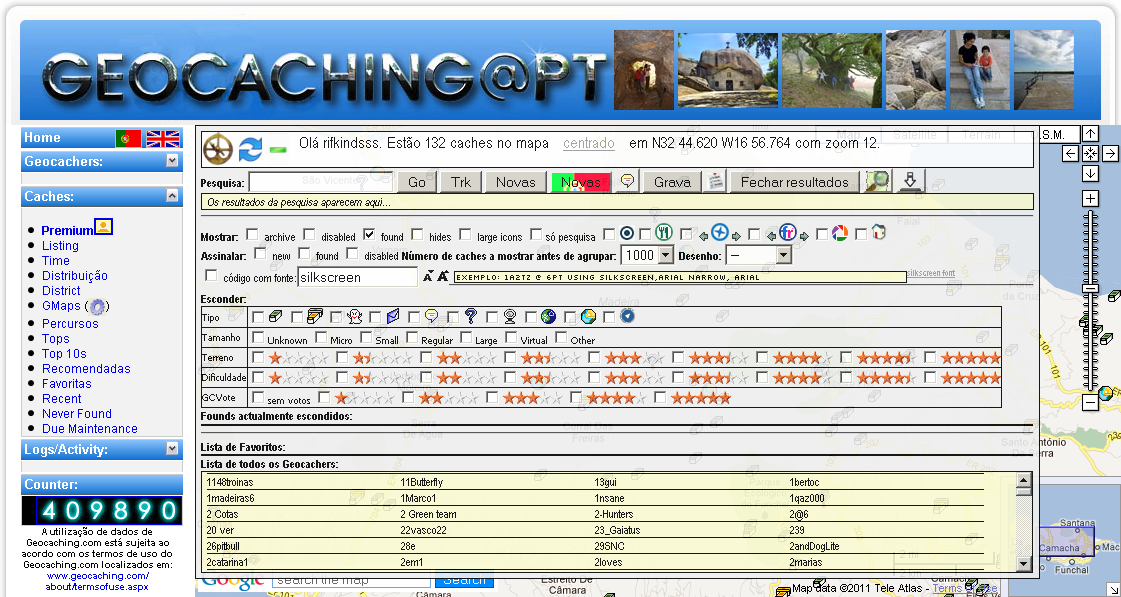This screenshot has height=597, width=1121.
Task: Click the decrease font size icon
Action: click(428, 277)
